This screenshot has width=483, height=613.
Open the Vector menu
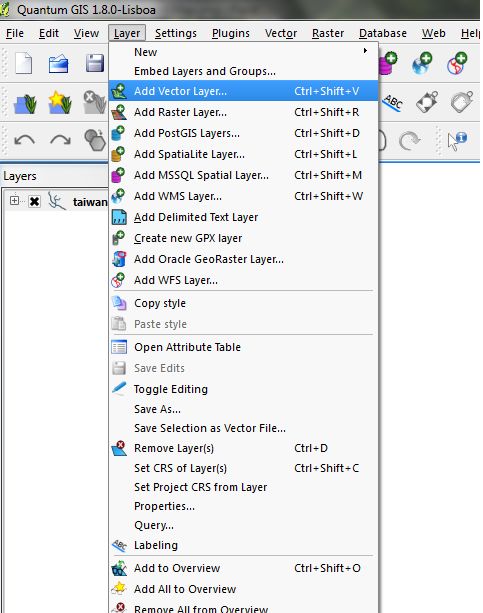(281, 33)
